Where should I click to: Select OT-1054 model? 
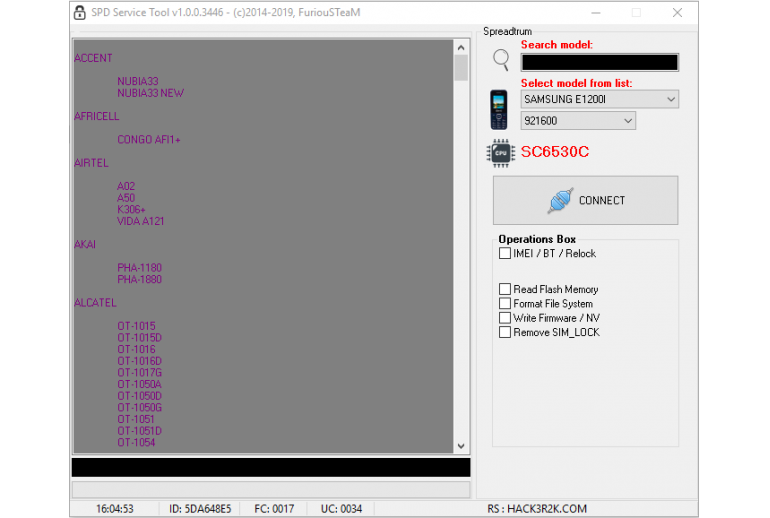click(x=136, y=442)
